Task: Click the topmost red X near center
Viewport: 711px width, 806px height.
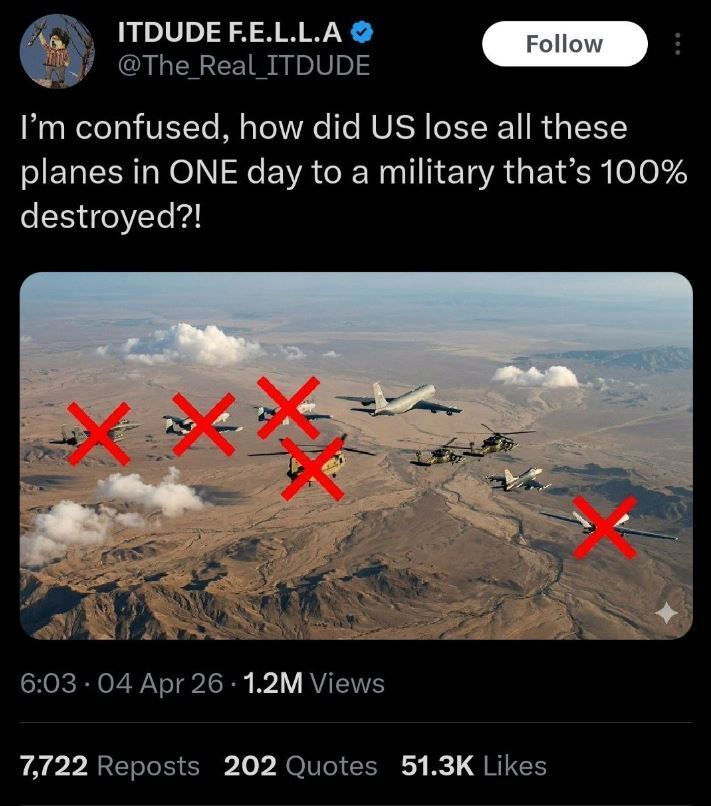Action: 288,407
